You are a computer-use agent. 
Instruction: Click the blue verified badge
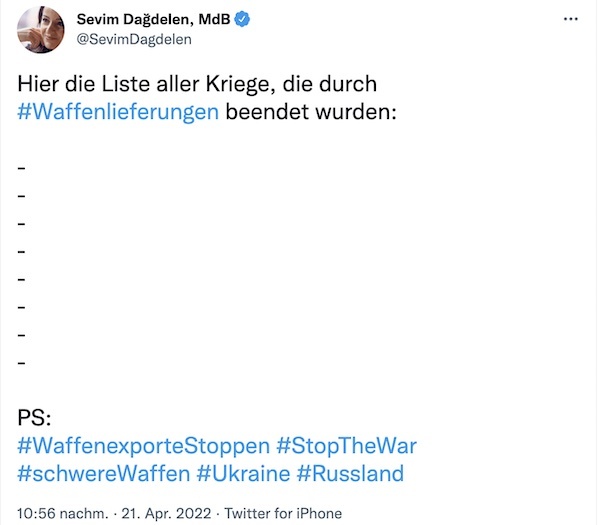[228, 19]
